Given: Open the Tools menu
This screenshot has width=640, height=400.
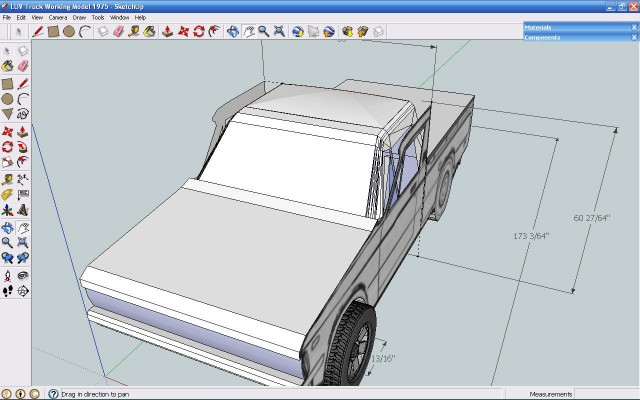Looking at the screenshot, I should coord(98,18).
